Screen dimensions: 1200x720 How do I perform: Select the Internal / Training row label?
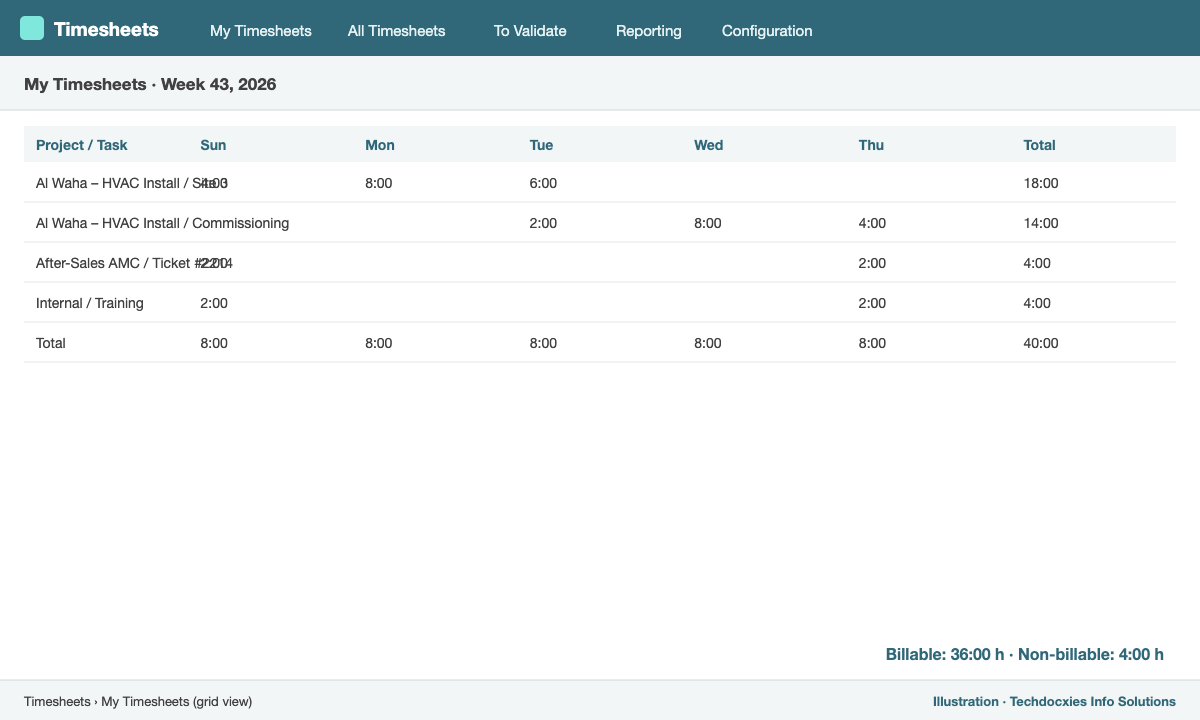pos(90,303)
